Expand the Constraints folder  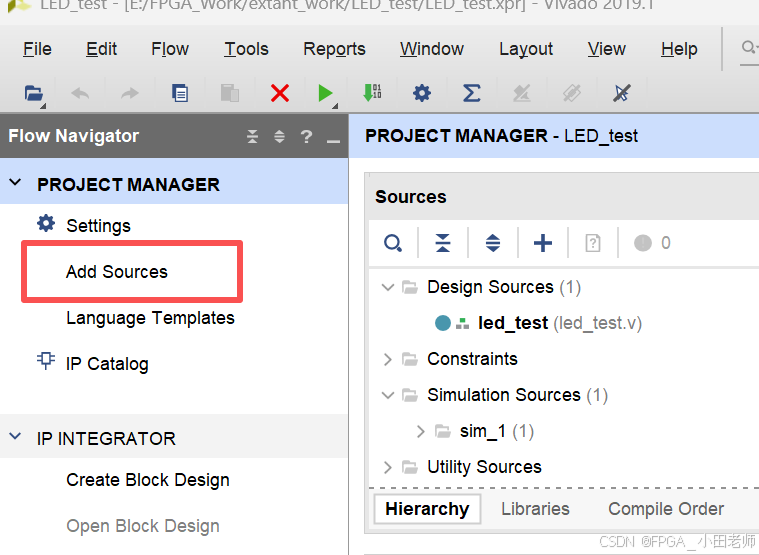tap(388, 359)
